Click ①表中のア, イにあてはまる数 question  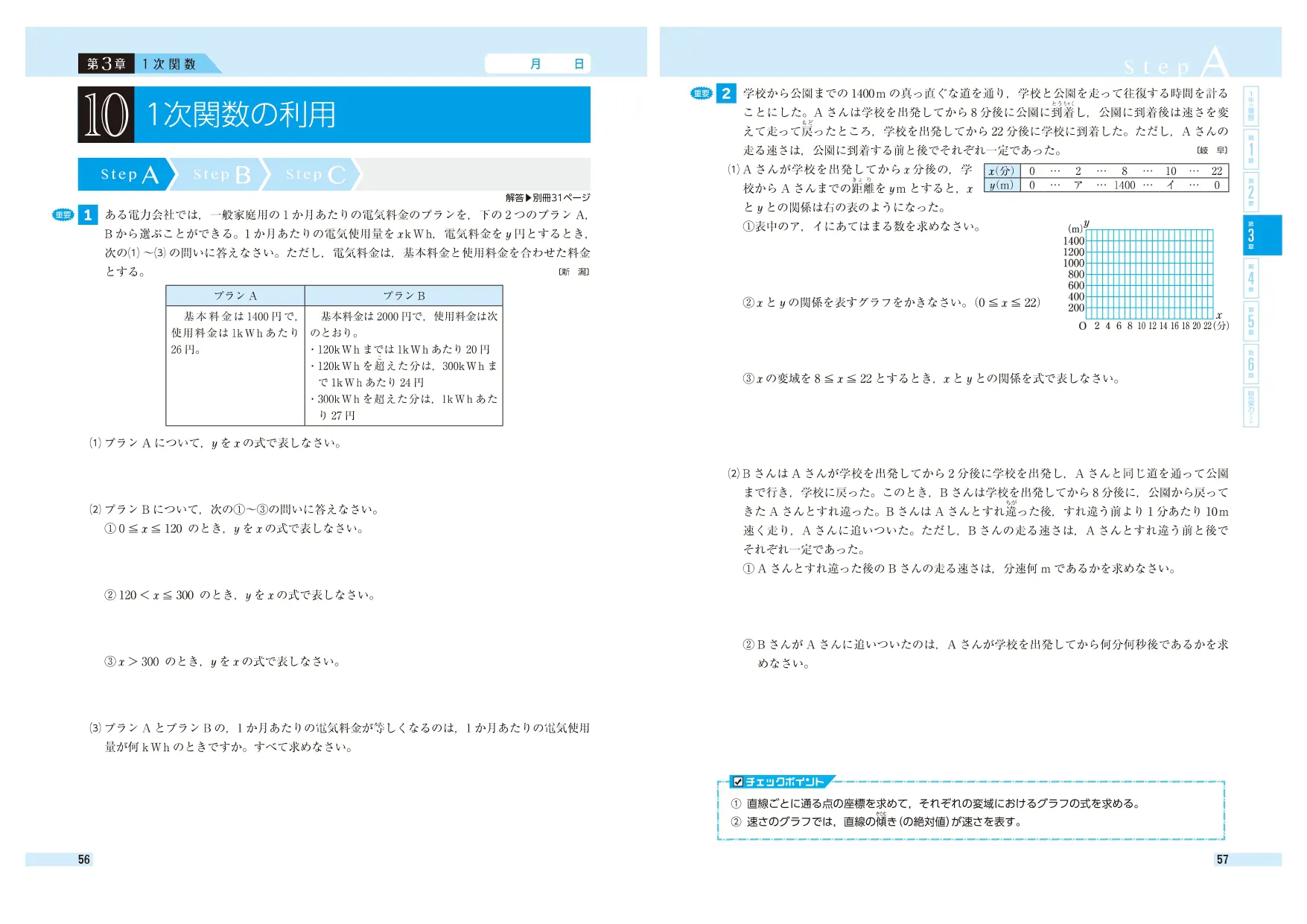tap(862, 226)
